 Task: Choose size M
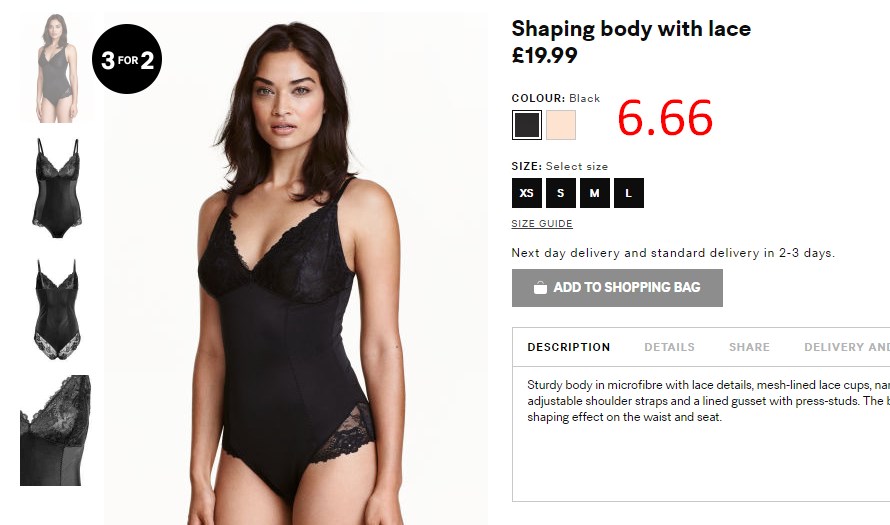[x=595, y=193]
